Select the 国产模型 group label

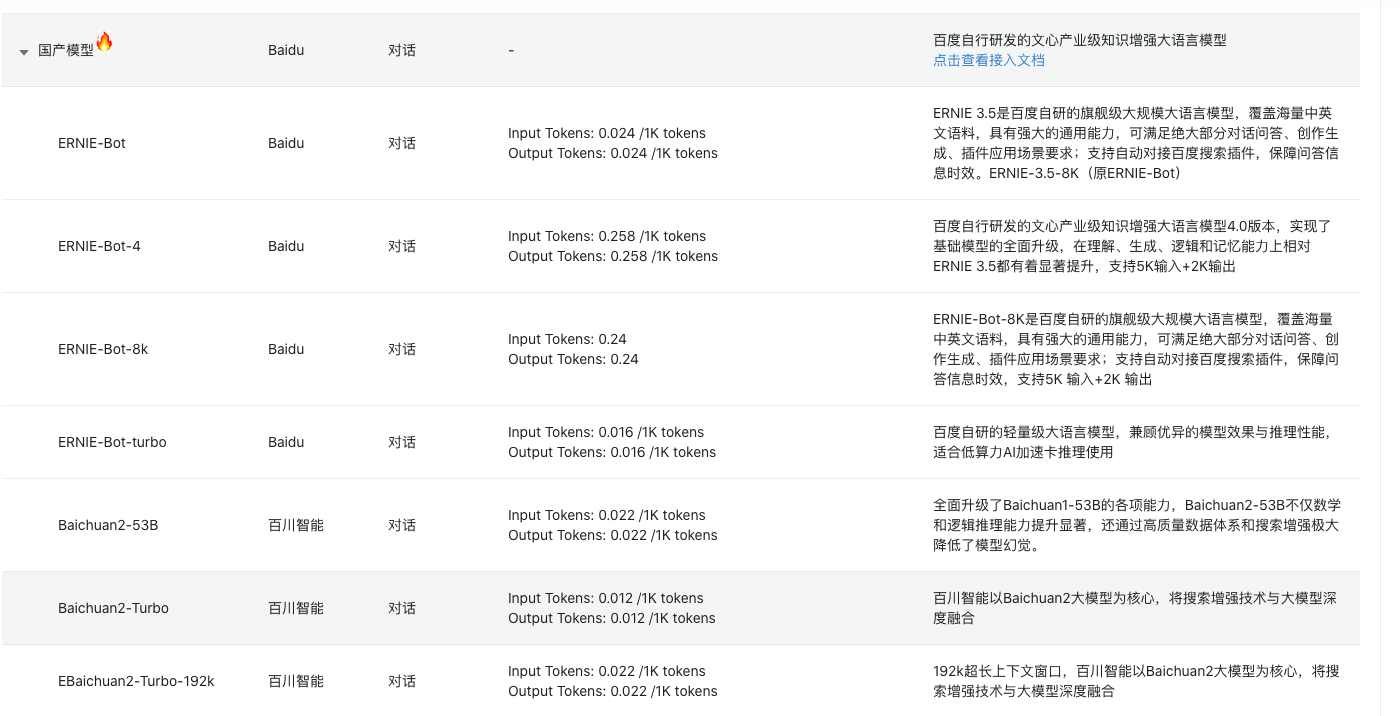click(x=66, y=50)
